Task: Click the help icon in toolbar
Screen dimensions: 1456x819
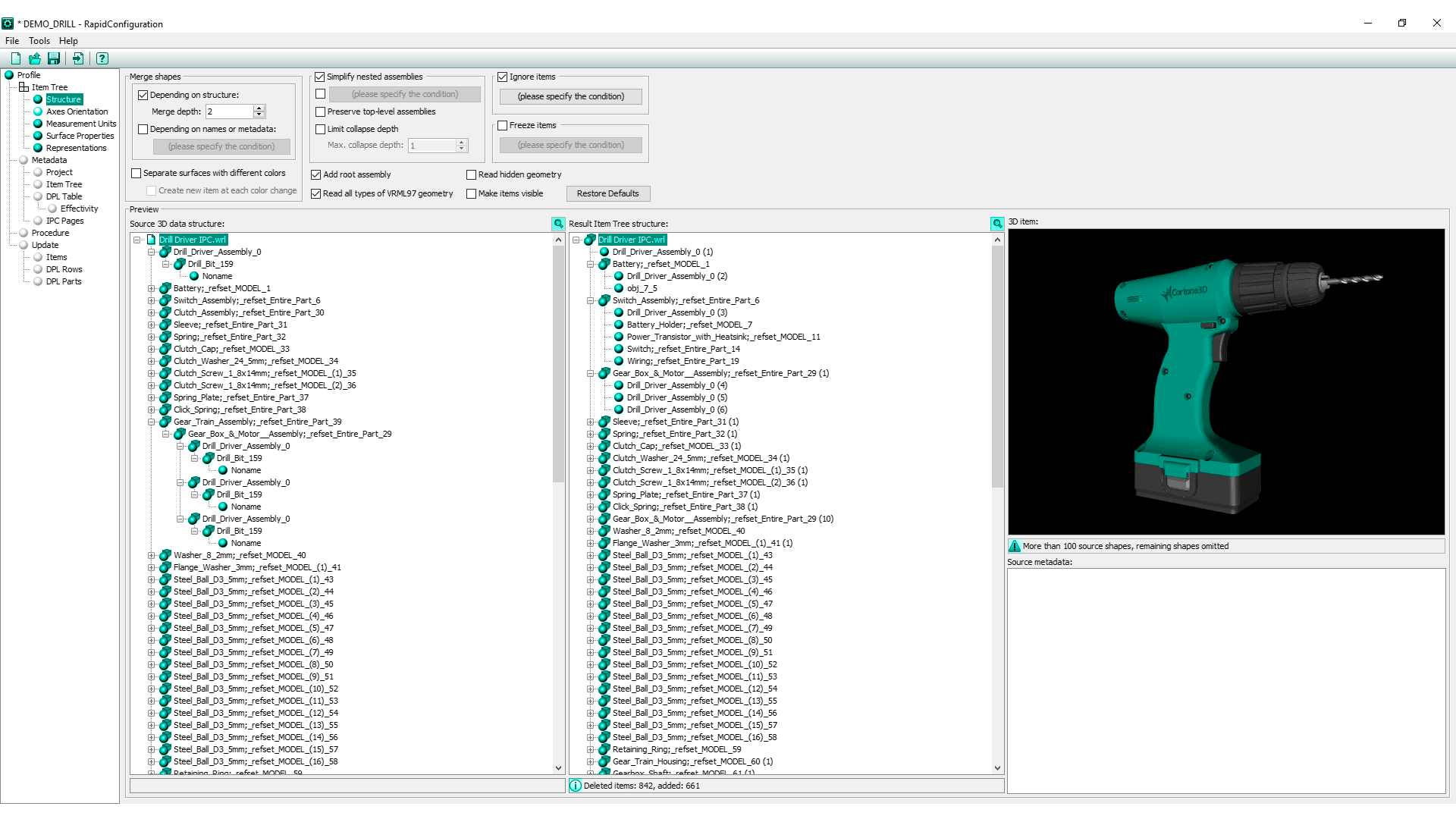Action: point(102,58)
